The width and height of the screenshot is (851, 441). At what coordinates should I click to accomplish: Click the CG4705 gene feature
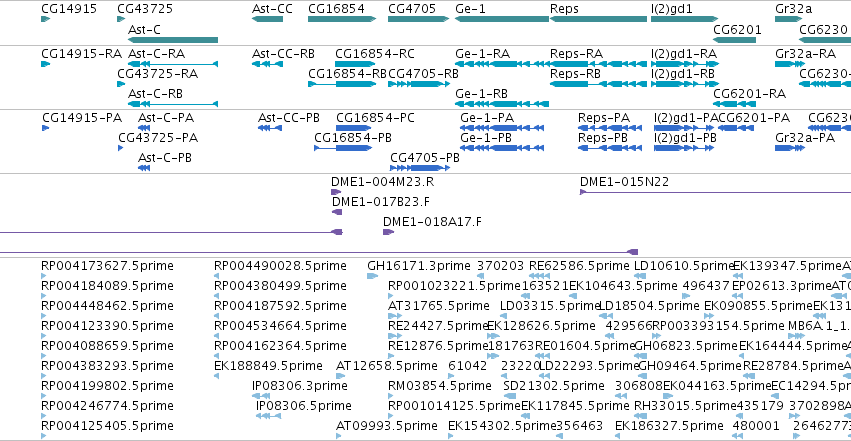[x=418, y=19]
